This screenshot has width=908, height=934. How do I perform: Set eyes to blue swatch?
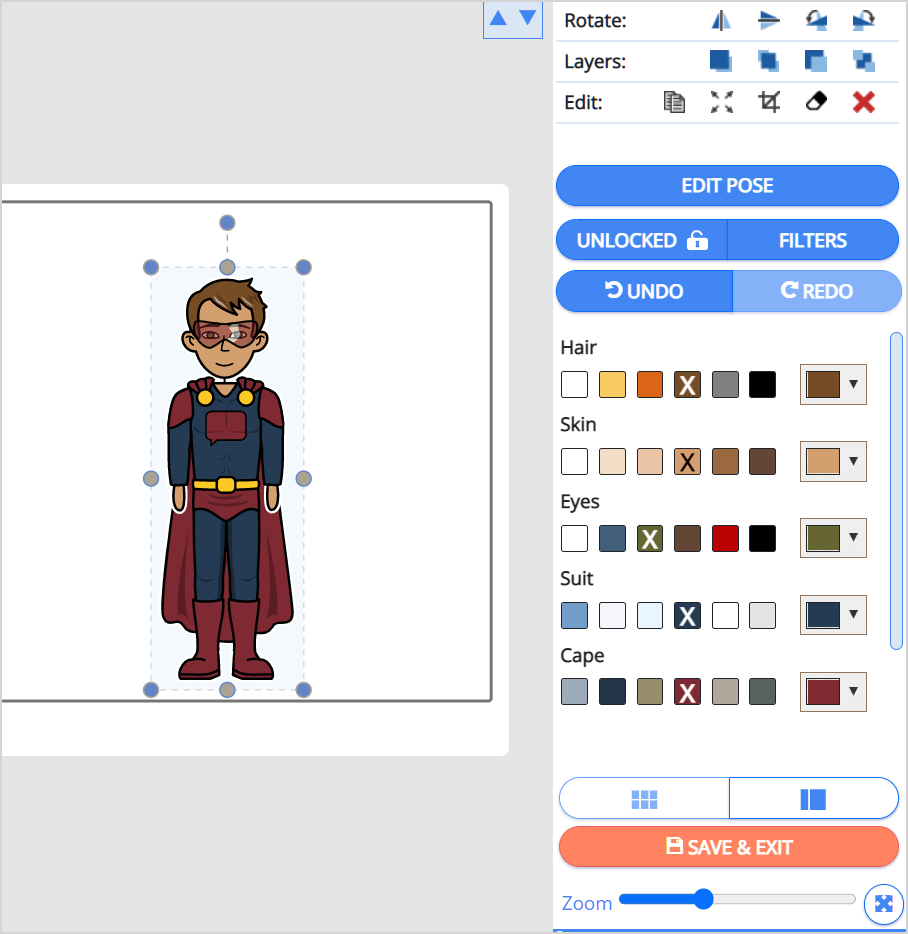pos(612,538)
